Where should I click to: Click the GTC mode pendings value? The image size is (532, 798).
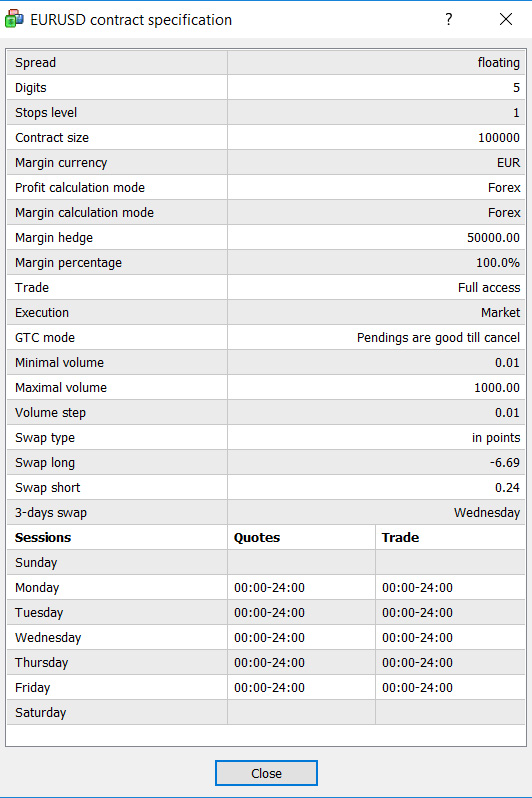(438, 338)
